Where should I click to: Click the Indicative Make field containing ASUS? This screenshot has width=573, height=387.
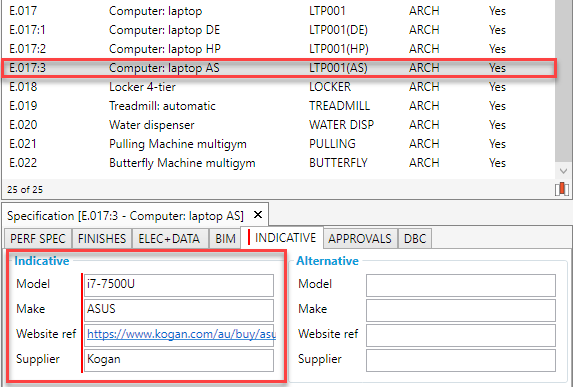pyautogui.click(x=179, y=310)
